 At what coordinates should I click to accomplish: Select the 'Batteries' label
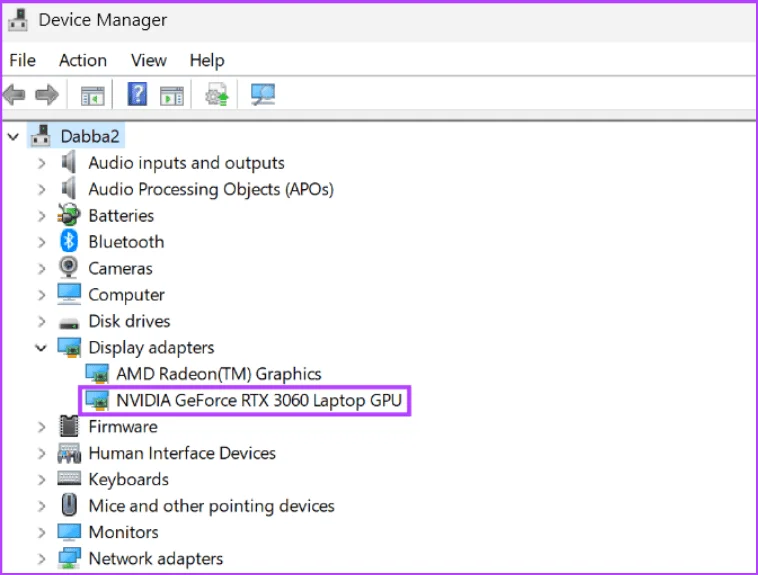pos(121,216)
